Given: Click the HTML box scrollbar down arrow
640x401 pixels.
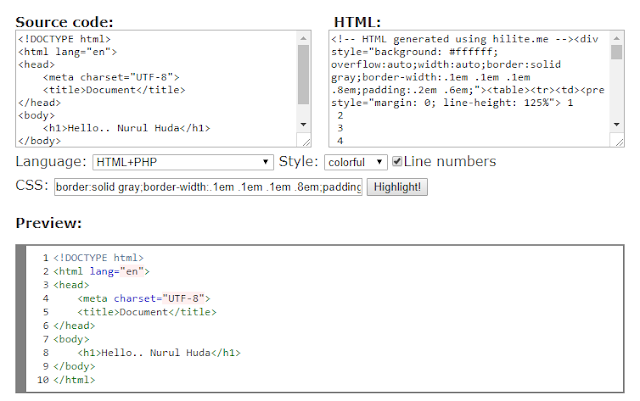Looking at the screenshot, I should click(x=617, y=124).
